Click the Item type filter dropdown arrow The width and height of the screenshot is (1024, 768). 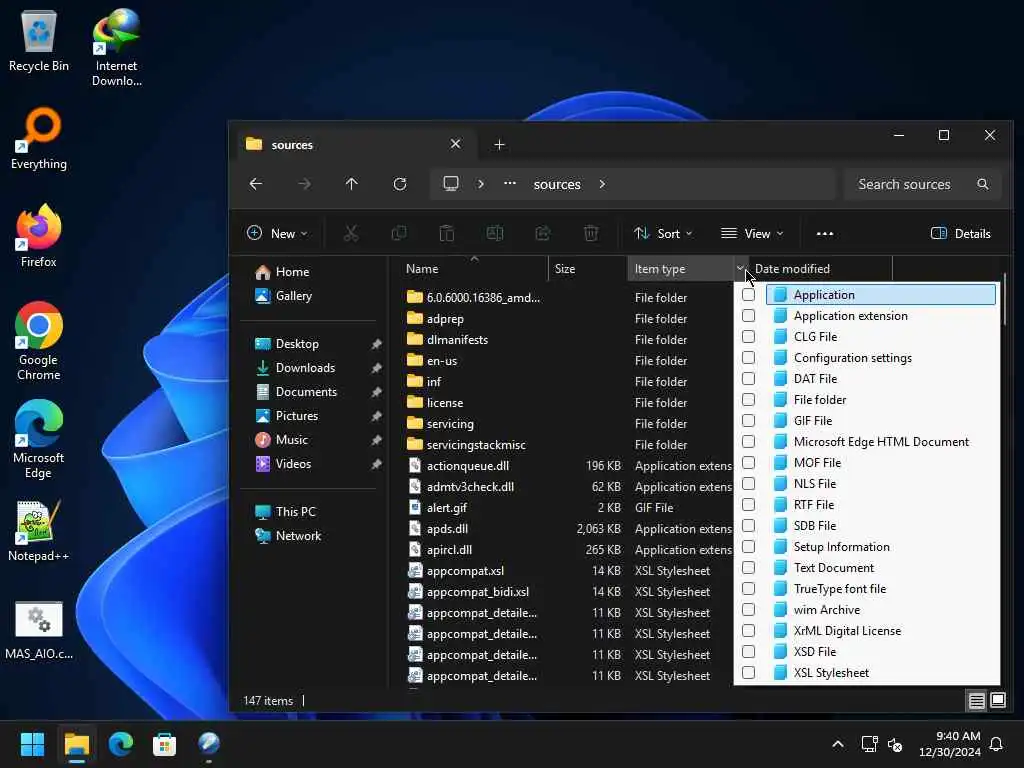741,268
